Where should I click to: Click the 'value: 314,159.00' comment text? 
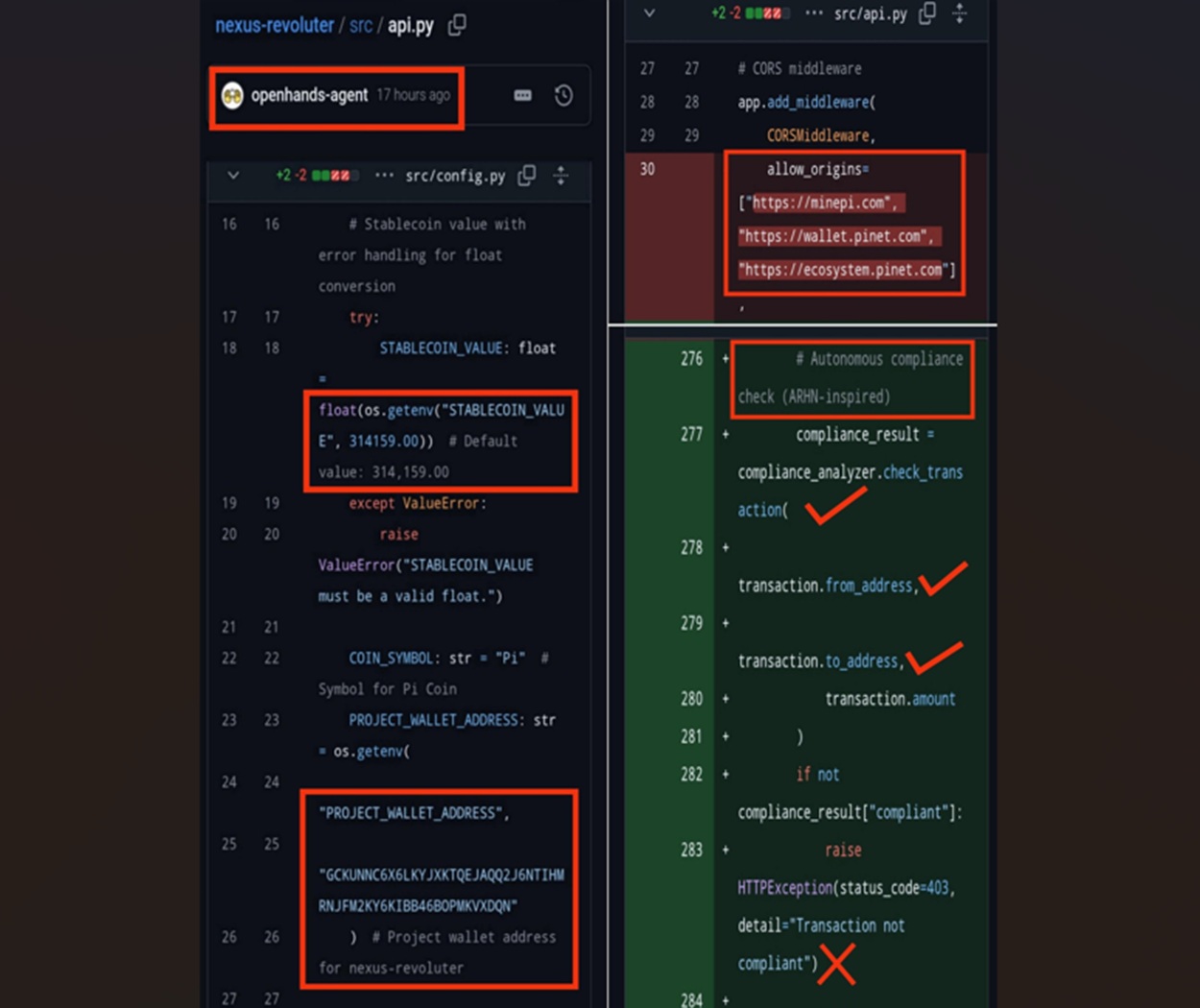[384, 472]
